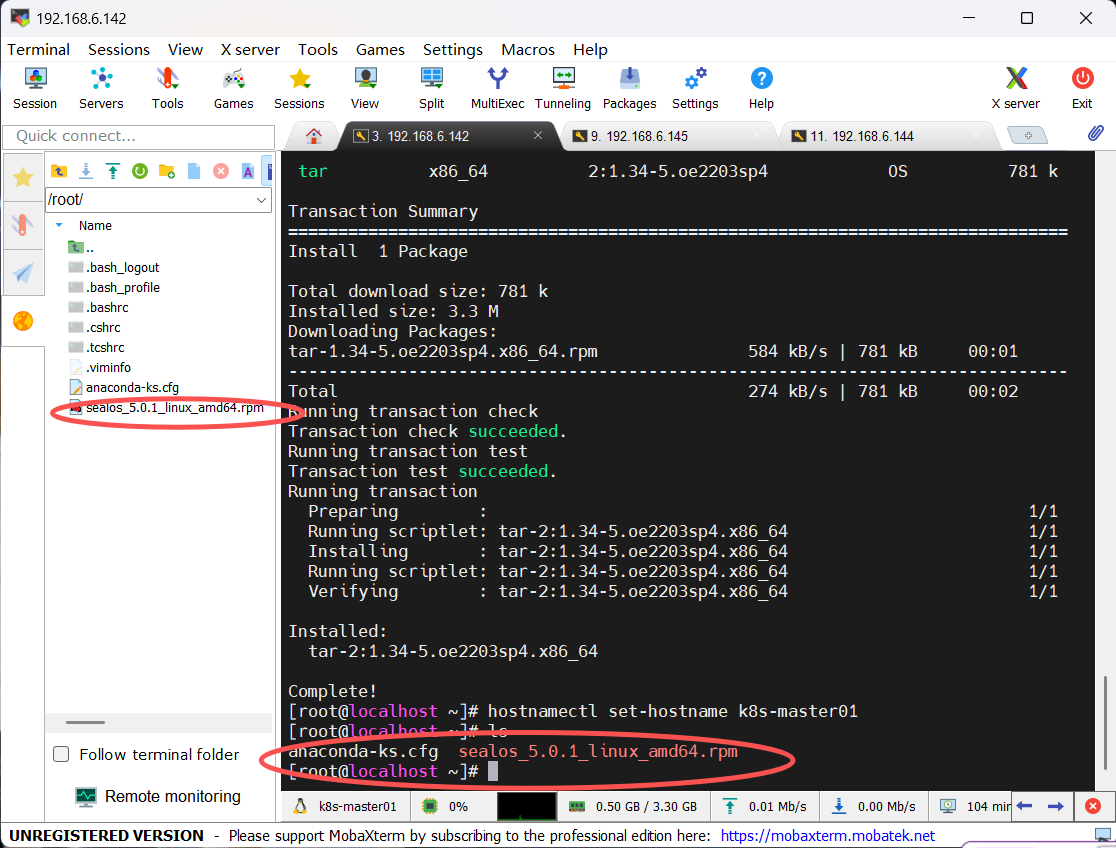1116x848 pixels.
Task: Click the Sessions star toolbar icon
Action: (300, 88)
